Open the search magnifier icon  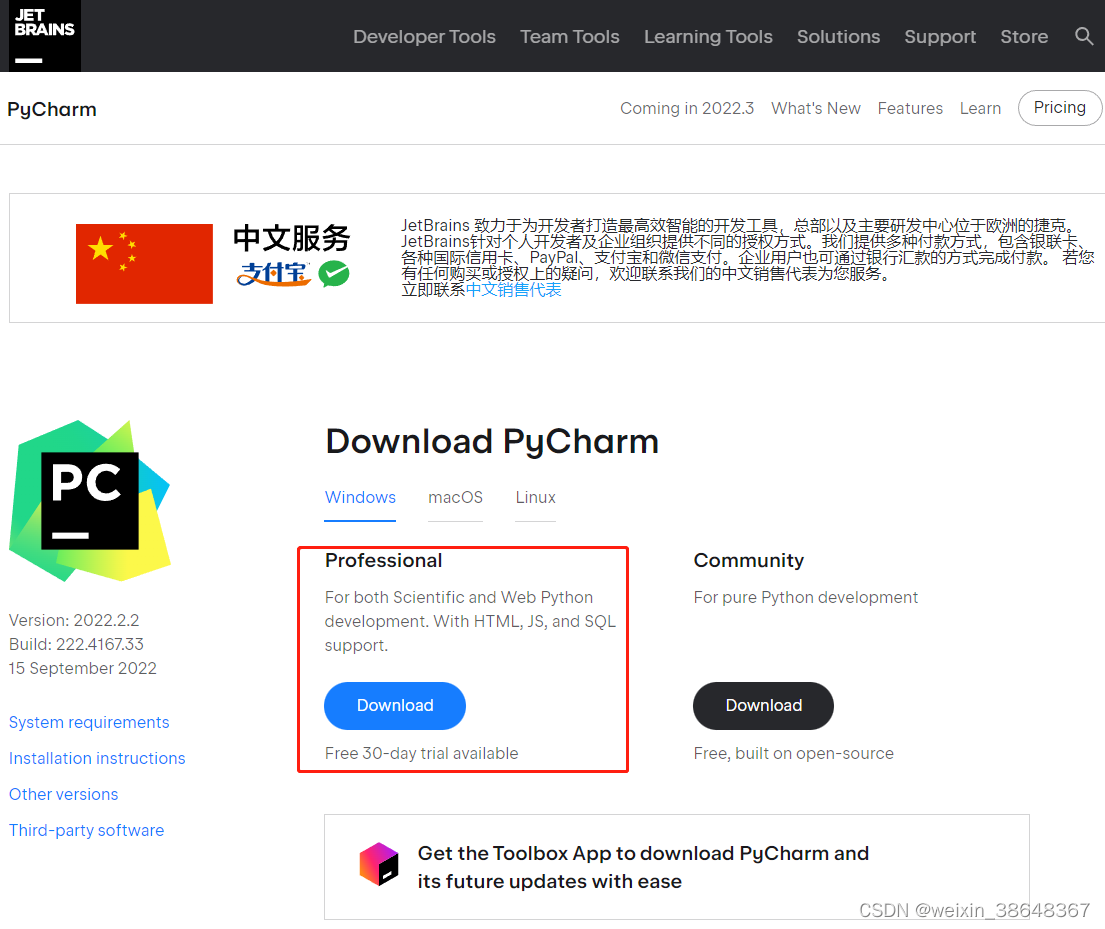coord(1084,36)
